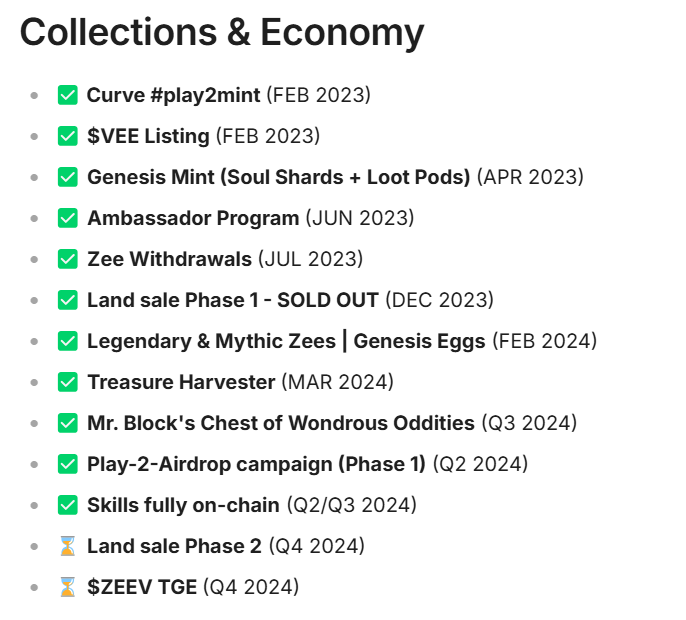Click Mr. Block's Chest of Wondrous Oddities

[281, 423]
